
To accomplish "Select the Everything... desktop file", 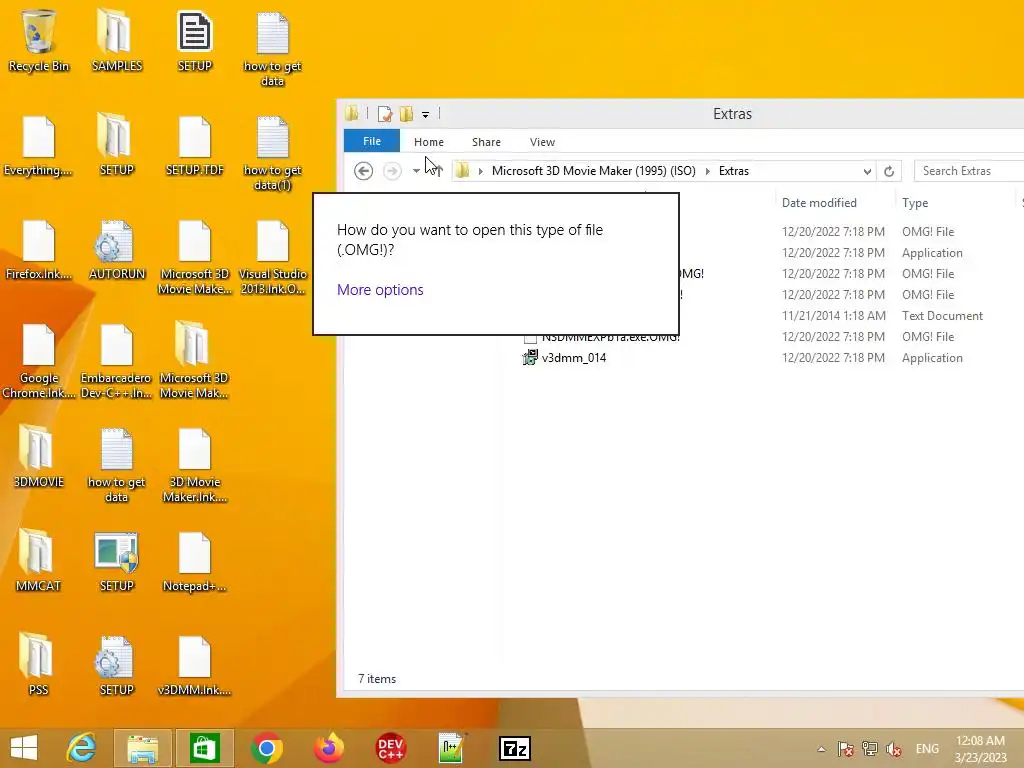I will [39, 145].
